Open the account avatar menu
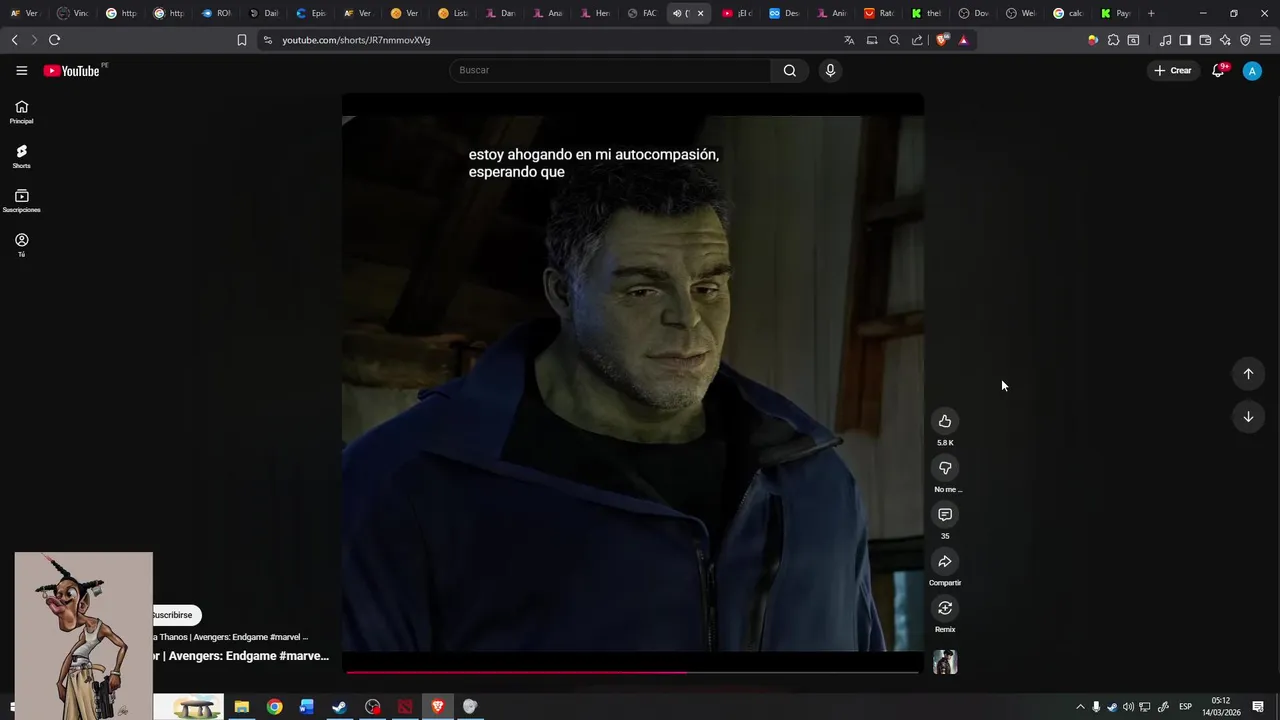 [1252, 71]
